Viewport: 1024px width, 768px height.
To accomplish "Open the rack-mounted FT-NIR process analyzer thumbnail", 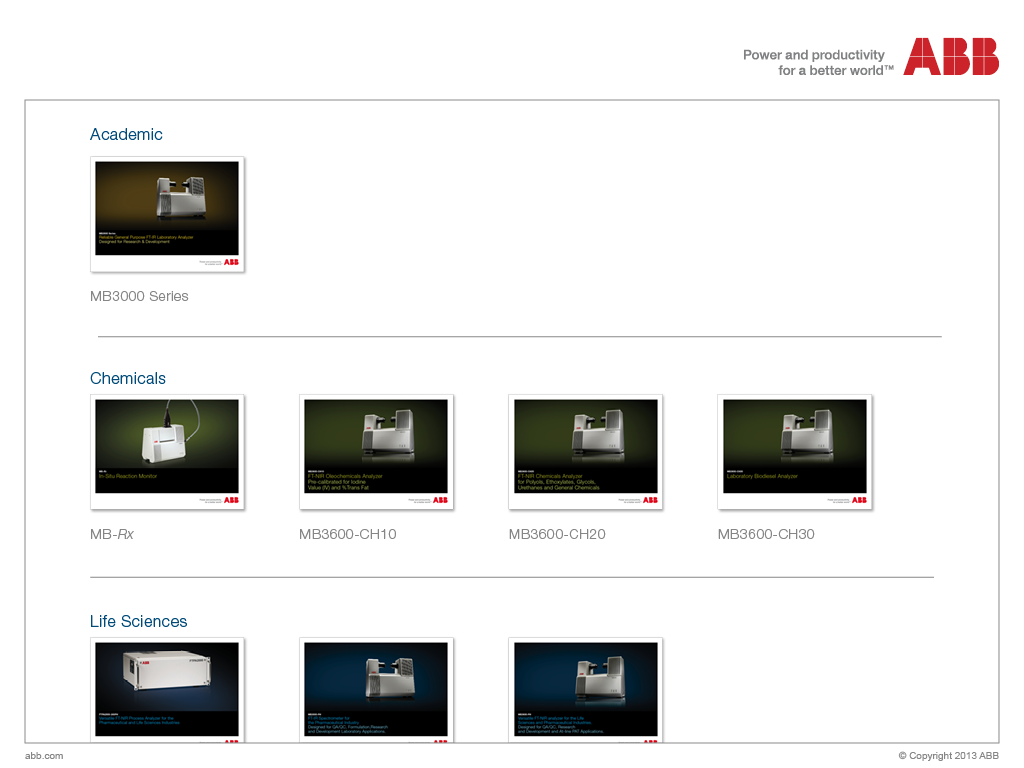I will (167, 690).
